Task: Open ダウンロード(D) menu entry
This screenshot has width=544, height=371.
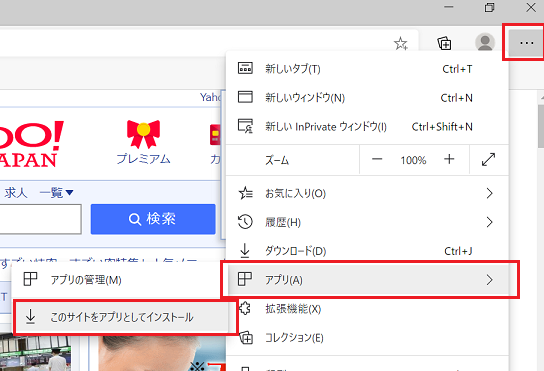Action: (x=367, y=251)
